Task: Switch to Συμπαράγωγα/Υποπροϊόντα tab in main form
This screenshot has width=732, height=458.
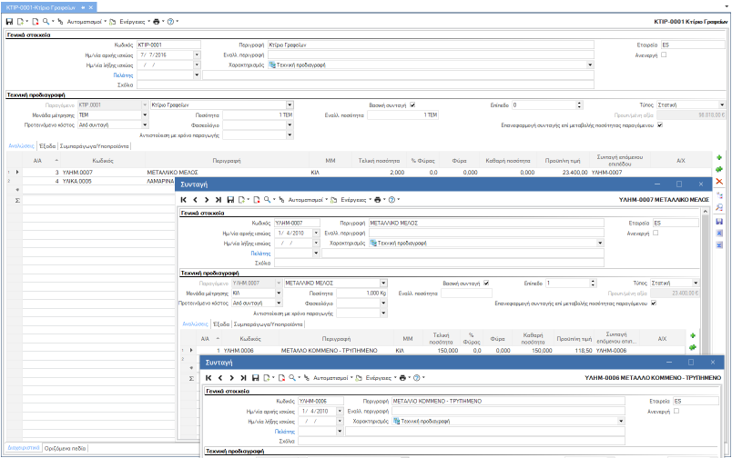Action: [x=94, y=146]
